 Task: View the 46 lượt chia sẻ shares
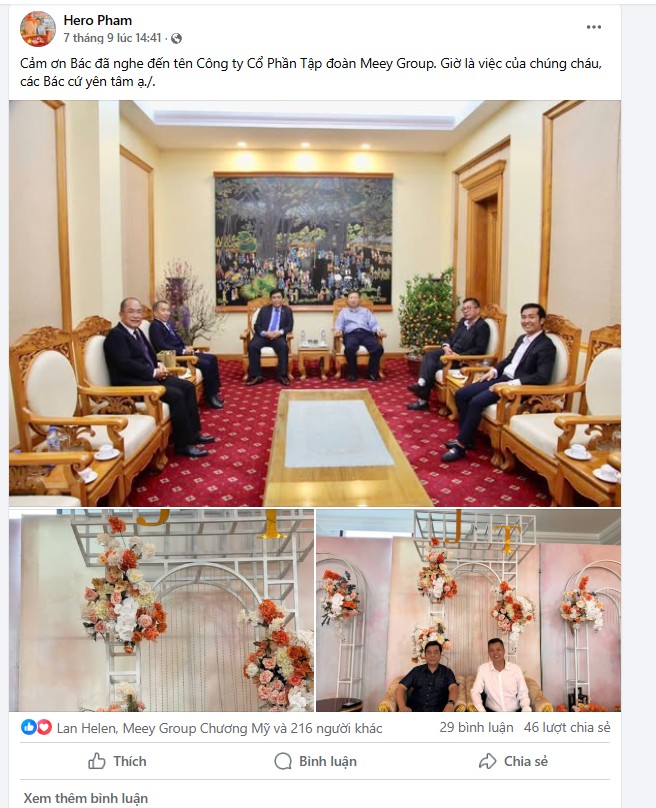tap(567, 727)
